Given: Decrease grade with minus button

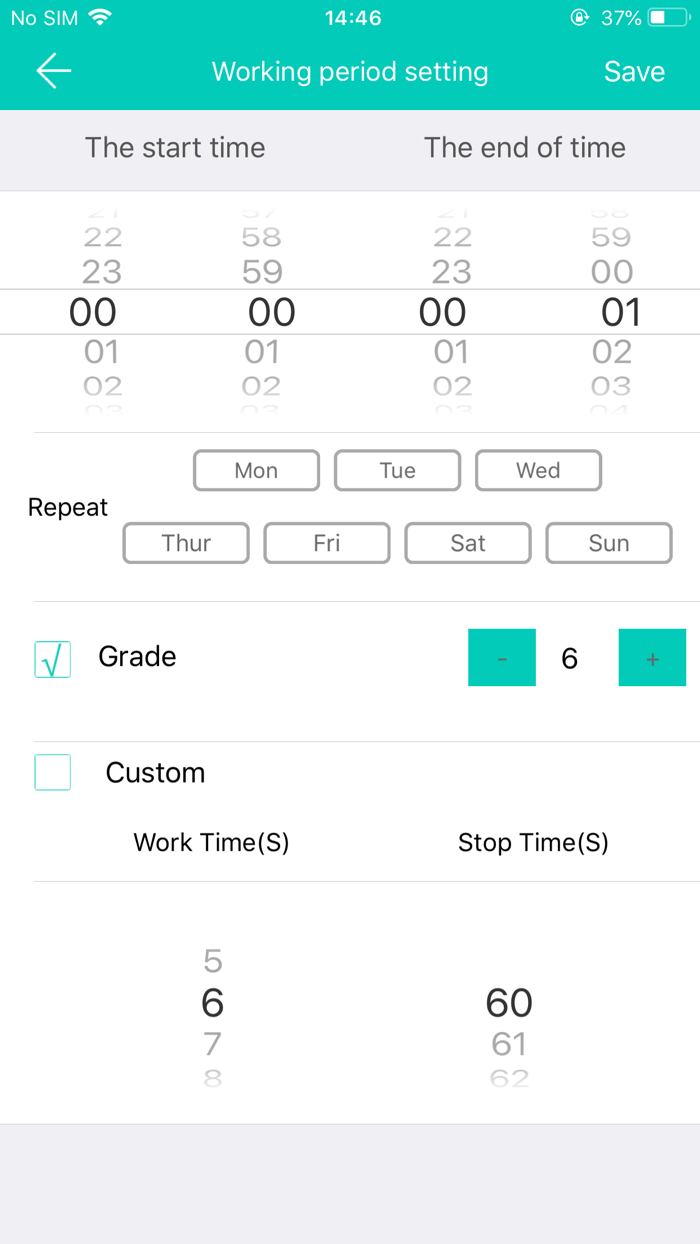Looking at the screenshot, I should pyautogui.click(x=502, y=657).
